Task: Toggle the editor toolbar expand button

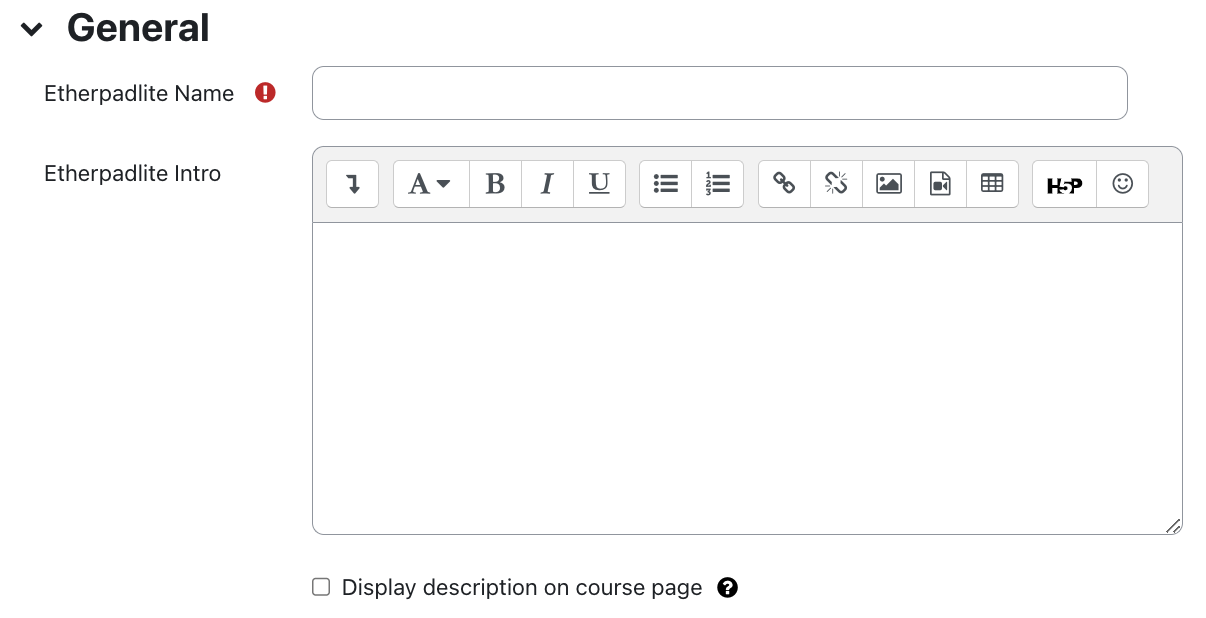Action: [352, 184]
